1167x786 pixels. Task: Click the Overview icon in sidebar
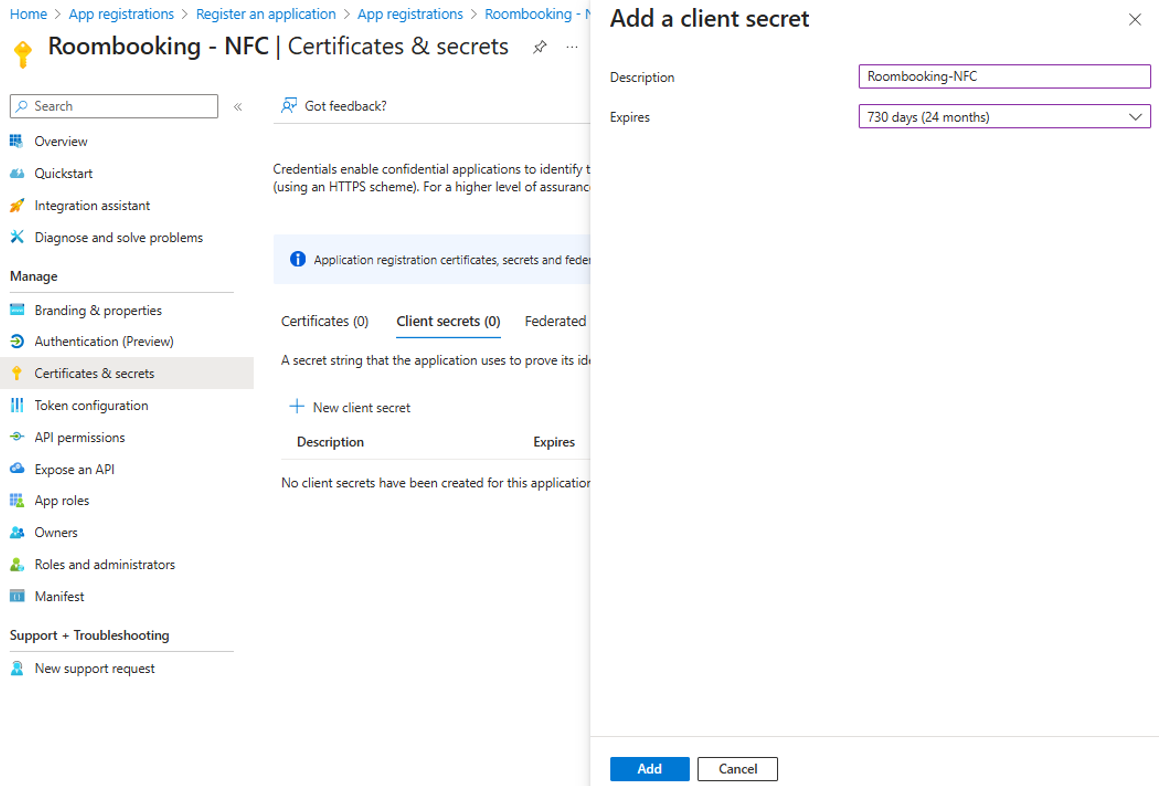pos(16,141)
